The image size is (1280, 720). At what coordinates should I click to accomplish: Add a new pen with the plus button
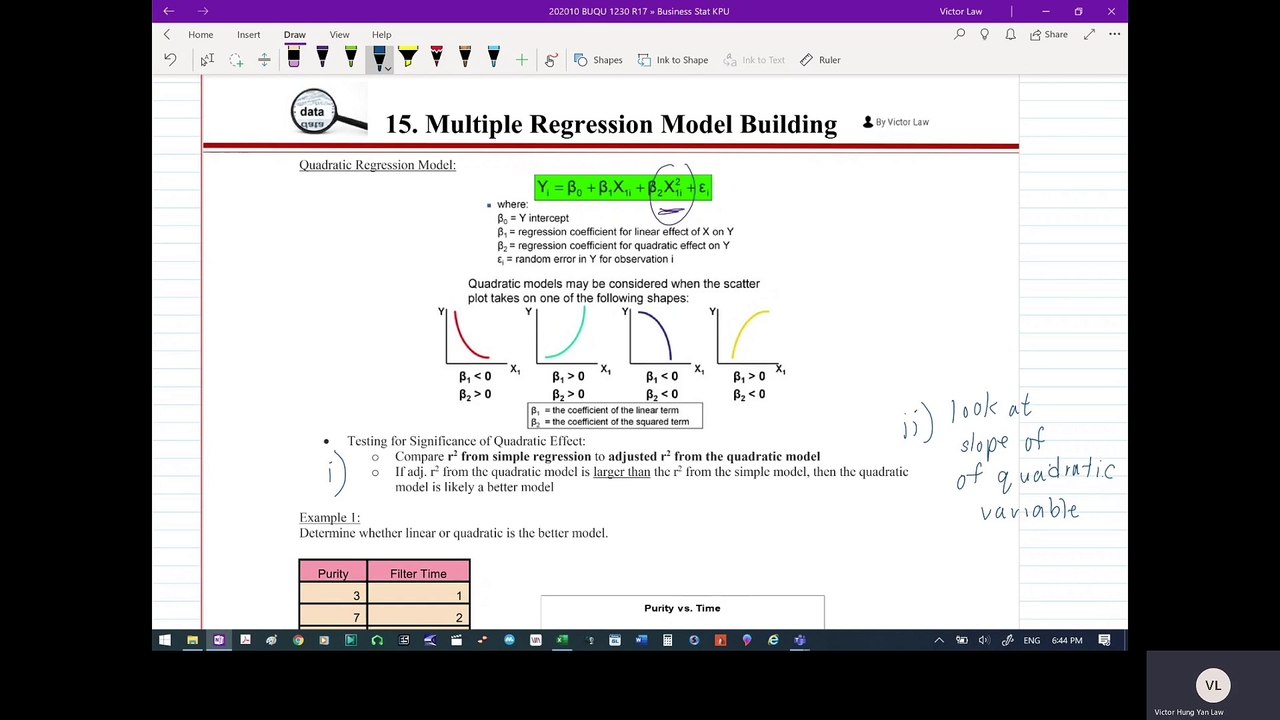pyautogui.click(x=521, y=60)
